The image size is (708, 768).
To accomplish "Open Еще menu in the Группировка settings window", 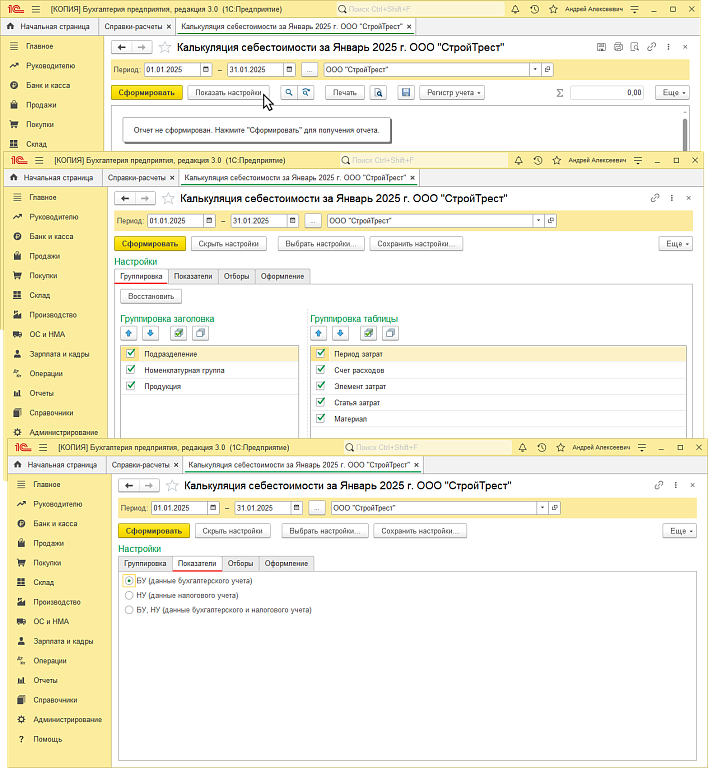I will point(676,243).
